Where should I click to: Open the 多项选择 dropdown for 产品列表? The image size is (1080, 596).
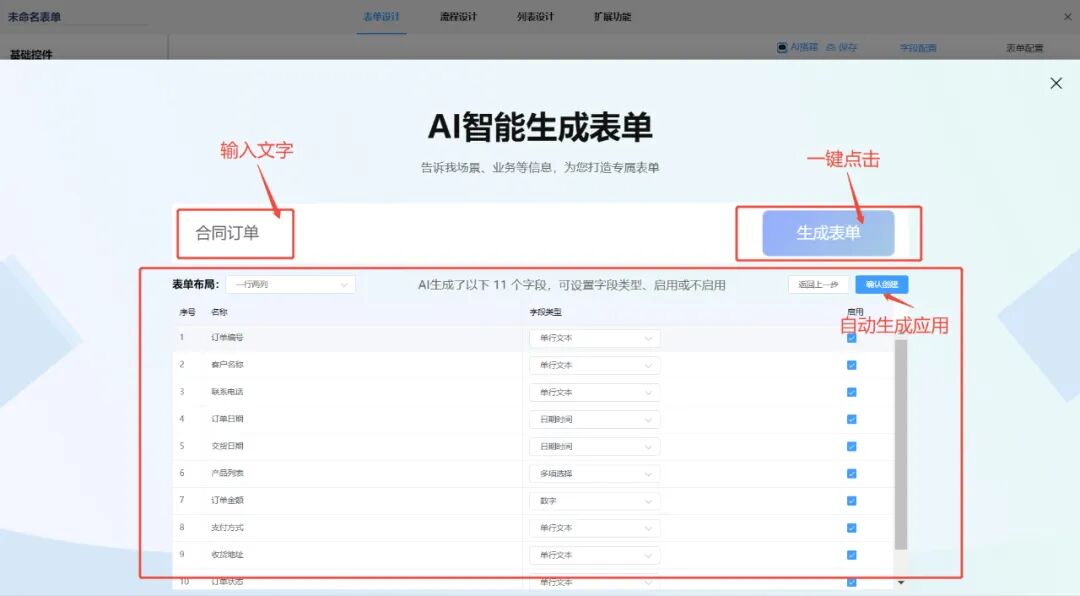pyautogui.click(x=595, y=473)
